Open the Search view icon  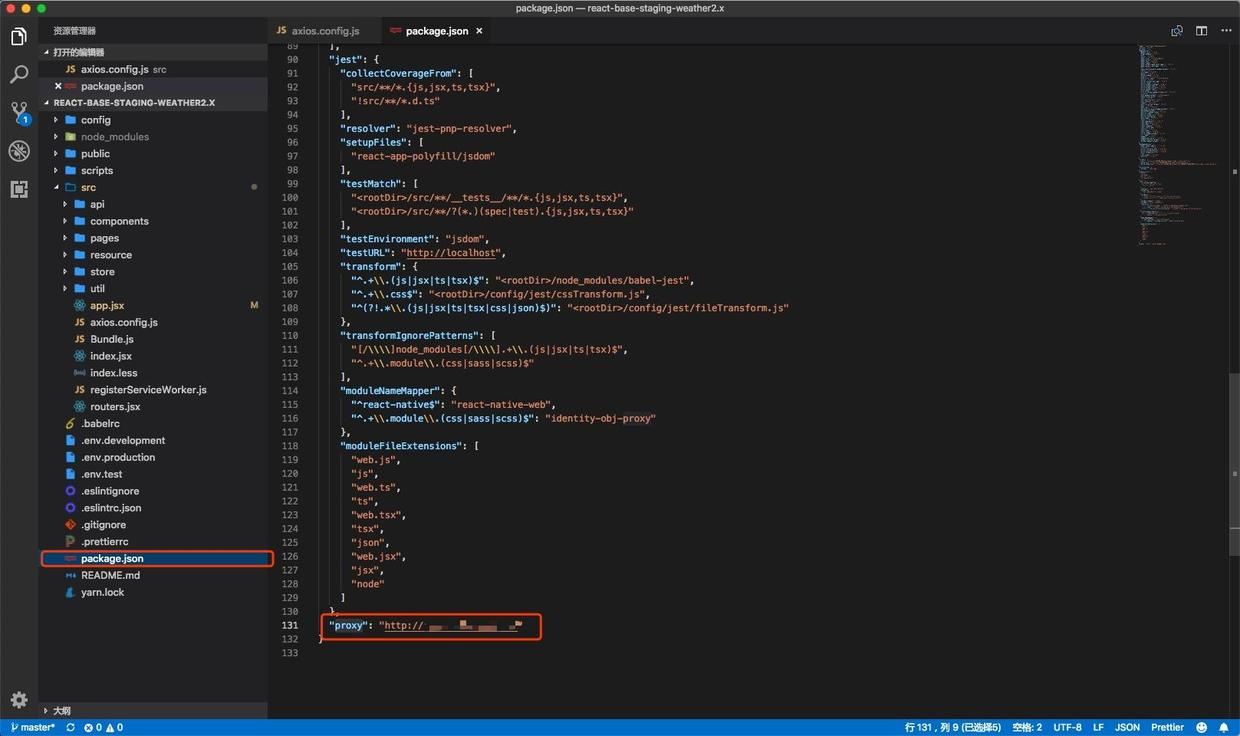click(18, 75)
